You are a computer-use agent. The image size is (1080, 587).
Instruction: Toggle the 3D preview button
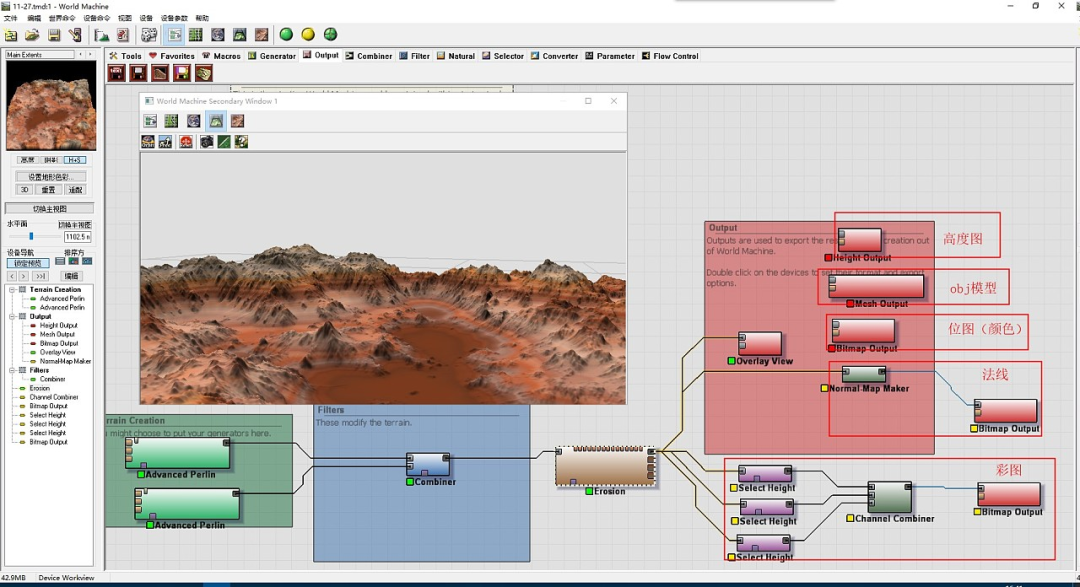click(x=24, y=189)
